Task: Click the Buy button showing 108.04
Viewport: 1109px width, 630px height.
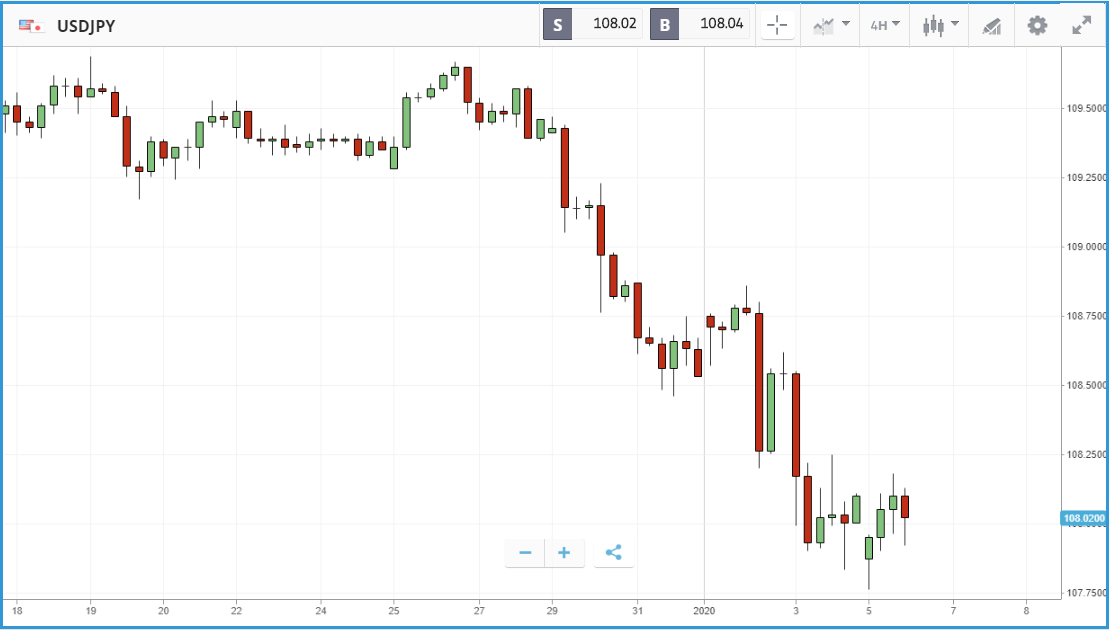Action: 699,25
